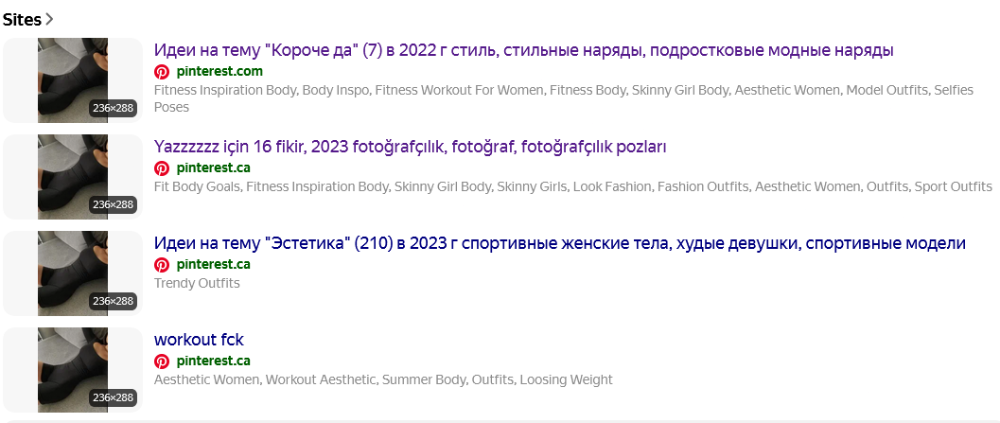The image size is (1000, 423).
Task: Click Pinterest icon in workout fck result
Action: point(162,362)
